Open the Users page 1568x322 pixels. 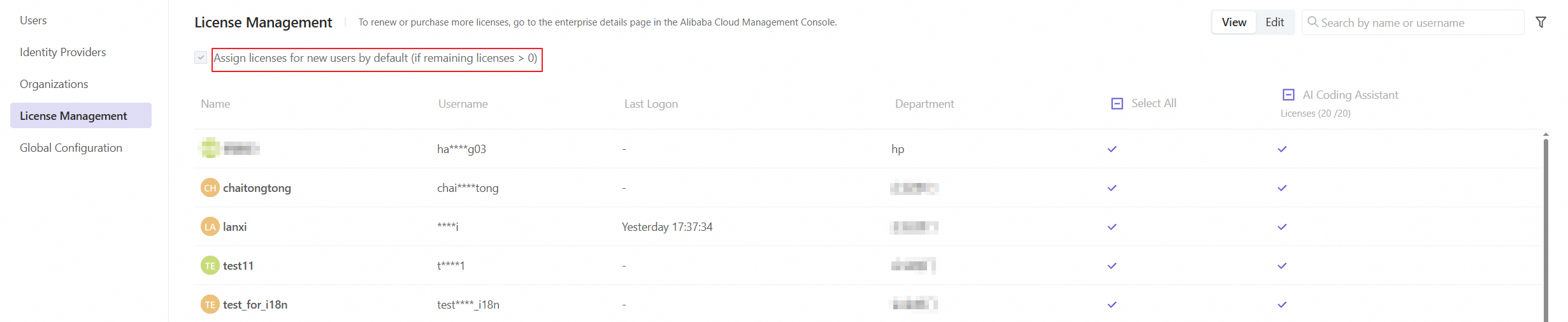pyautogui.click(x=33, y=20)
